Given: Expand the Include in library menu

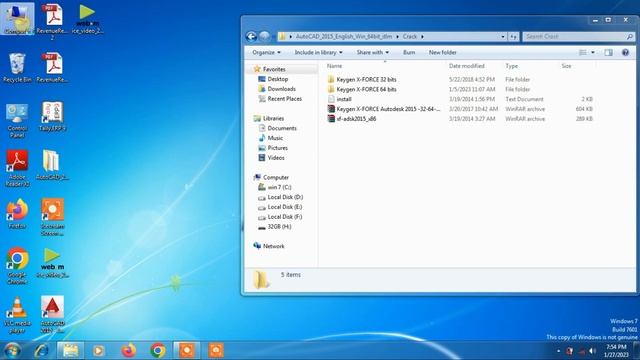Looking at the screenshot, I should (318, 52).
